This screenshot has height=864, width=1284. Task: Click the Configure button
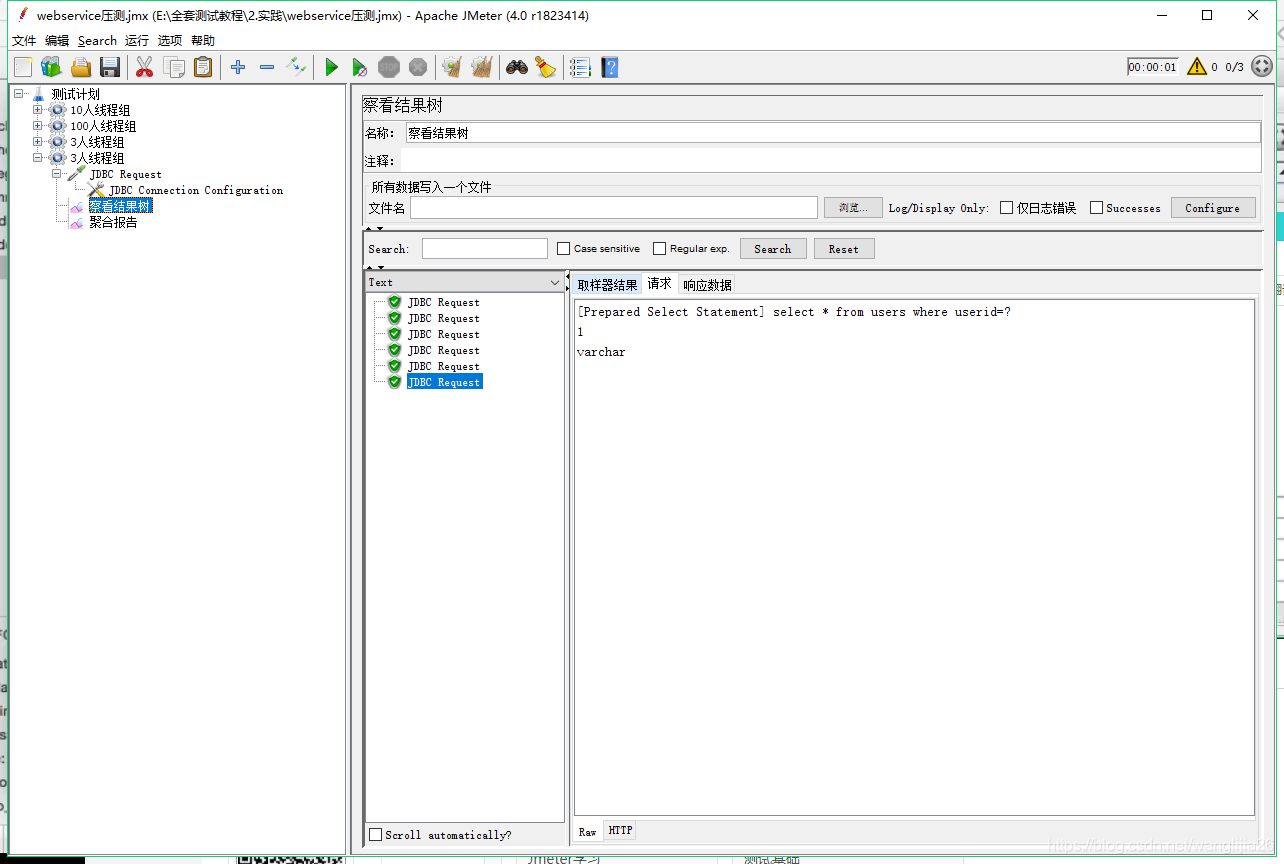pyautogui.click(x=1212, y=208)
